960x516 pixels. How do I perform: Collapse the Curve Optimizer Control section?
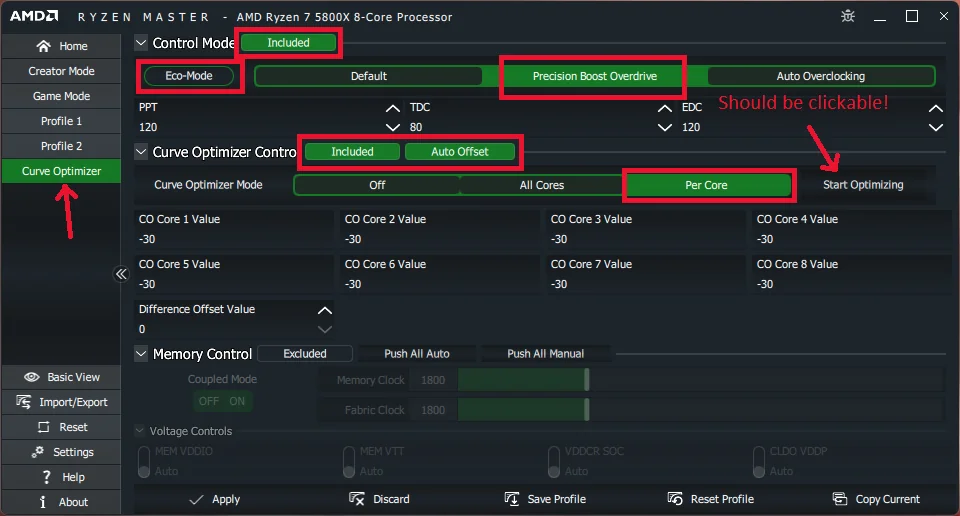coord(141,152)
